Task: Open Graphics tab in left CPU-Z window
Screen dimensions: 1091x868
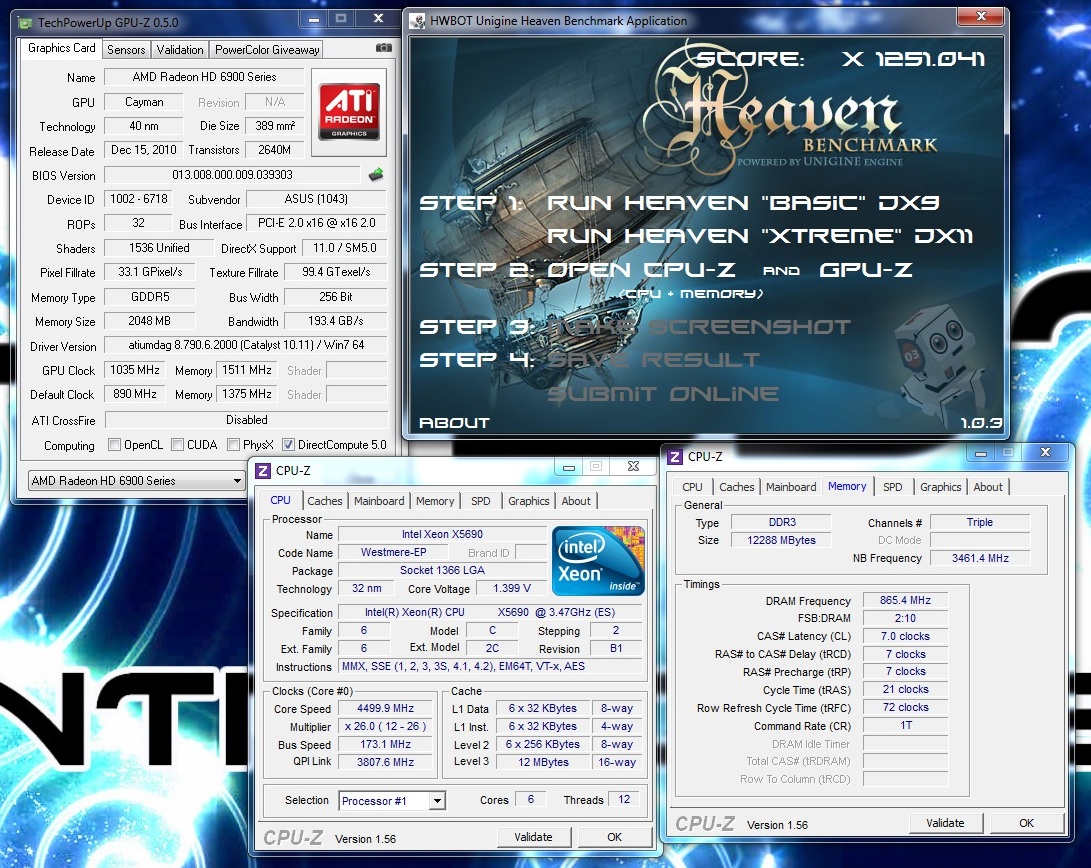Action: pyautogui.click(x=528, y=501)
